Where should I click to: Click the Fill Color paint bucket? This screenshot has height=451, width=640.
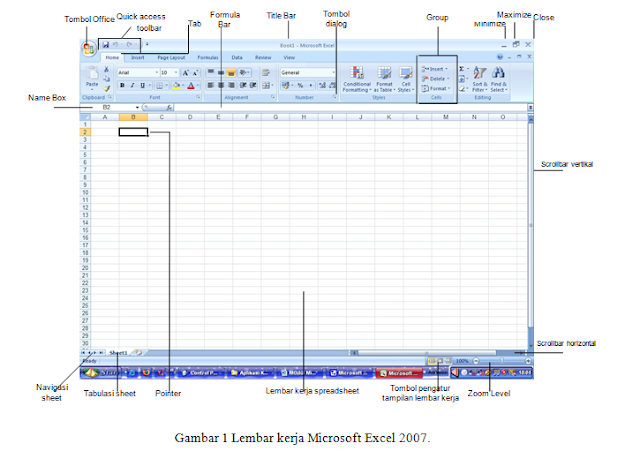coord(178,85)
